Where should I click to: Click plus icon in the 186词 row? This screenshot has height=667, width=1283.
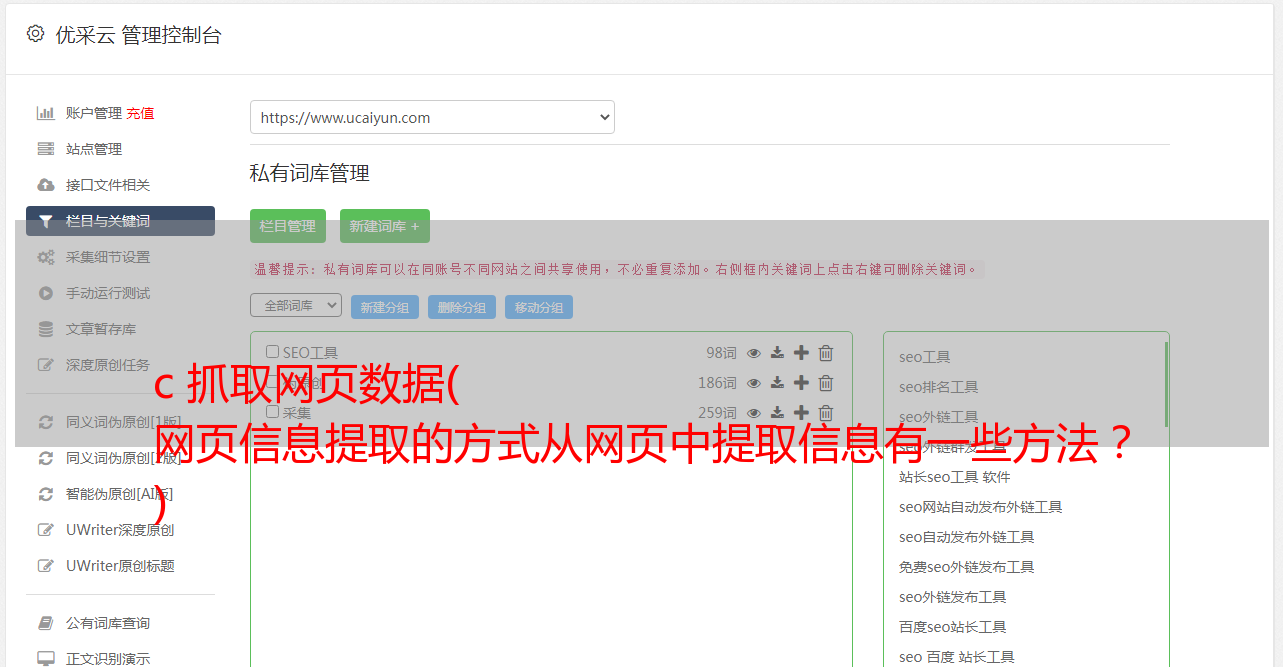pyautogui.click(x=801, y=382)
